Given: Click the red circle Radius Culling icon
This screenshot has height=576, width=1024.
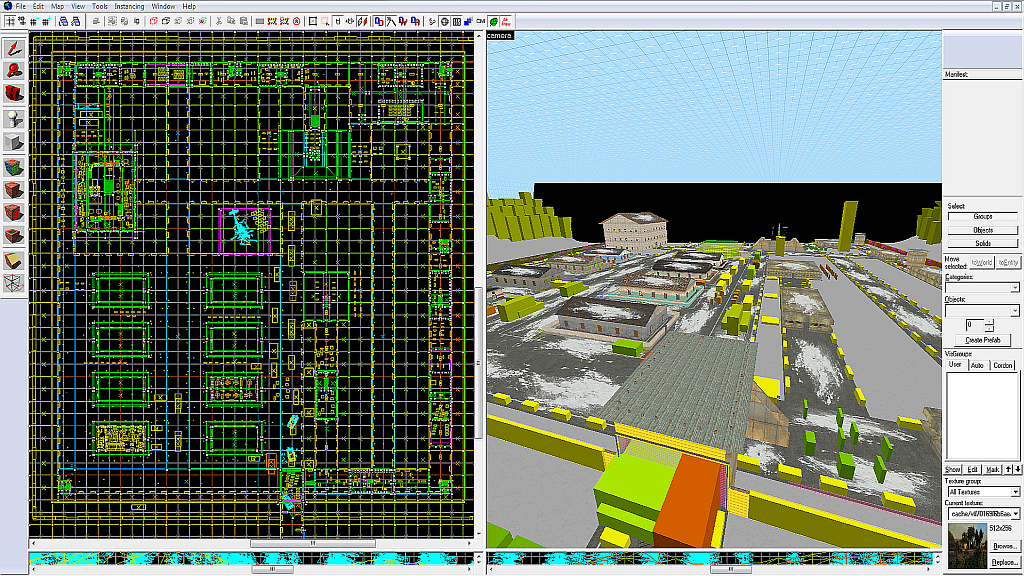Looking at the screenshot, I should click(x=296, y=22).
